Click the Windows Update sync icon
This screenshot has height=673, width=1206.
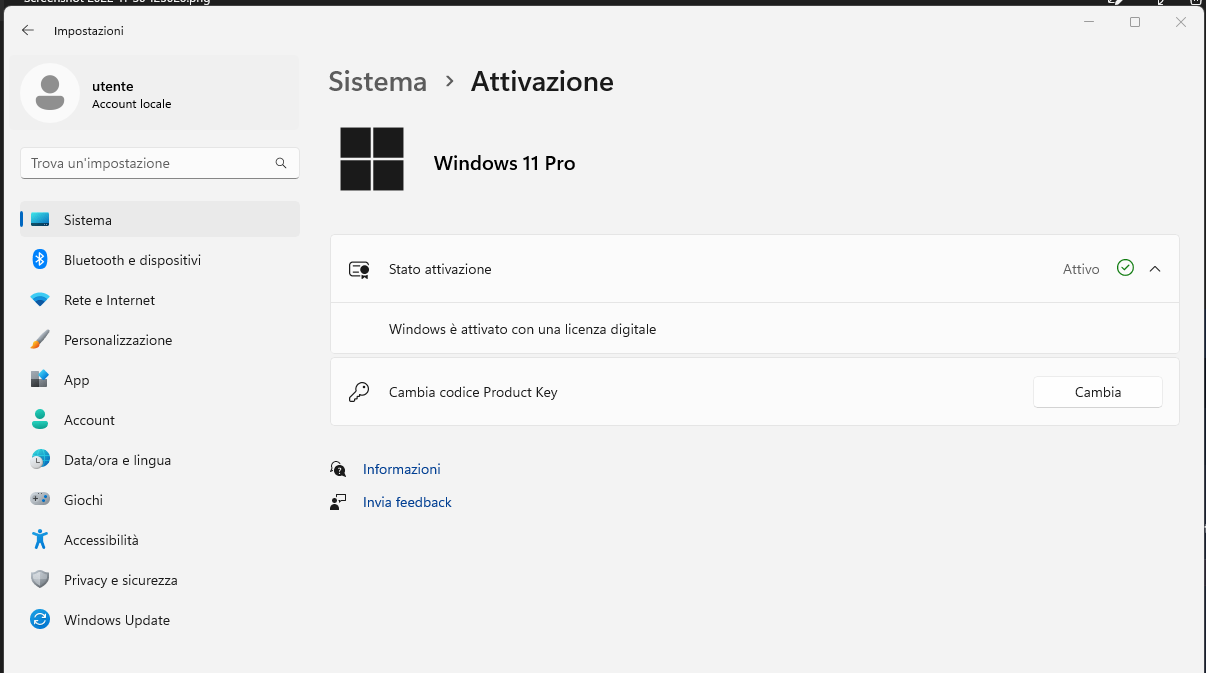[40, 620]
